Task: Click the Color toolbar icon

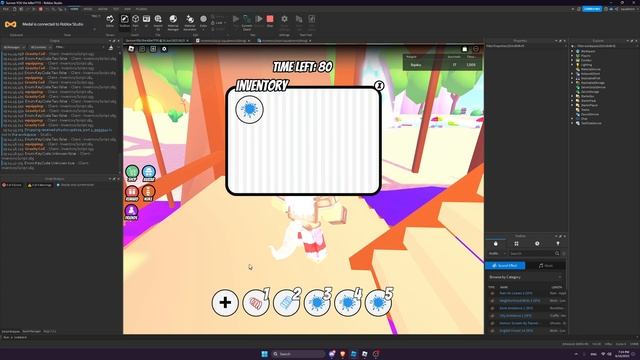Action: pos(203,21)
